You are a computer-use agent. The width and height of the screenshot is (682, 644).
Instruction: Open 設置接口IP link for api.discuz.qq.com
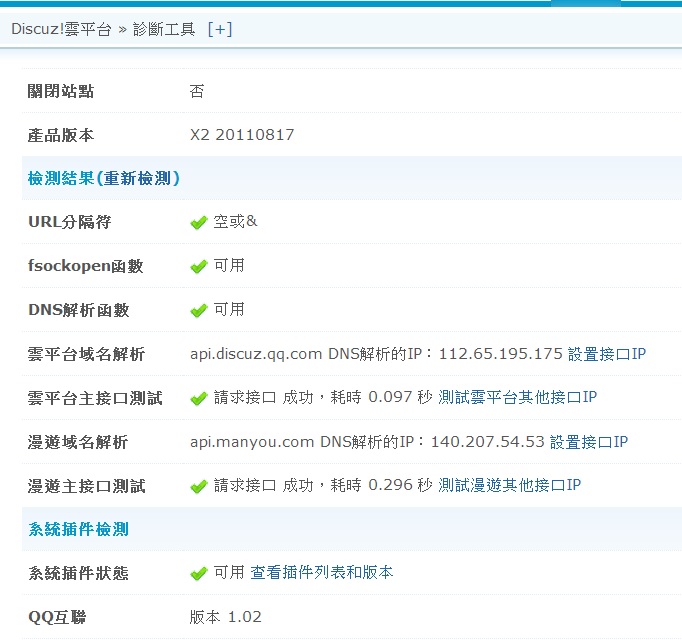pyautogui.click(x=607, y=354)
